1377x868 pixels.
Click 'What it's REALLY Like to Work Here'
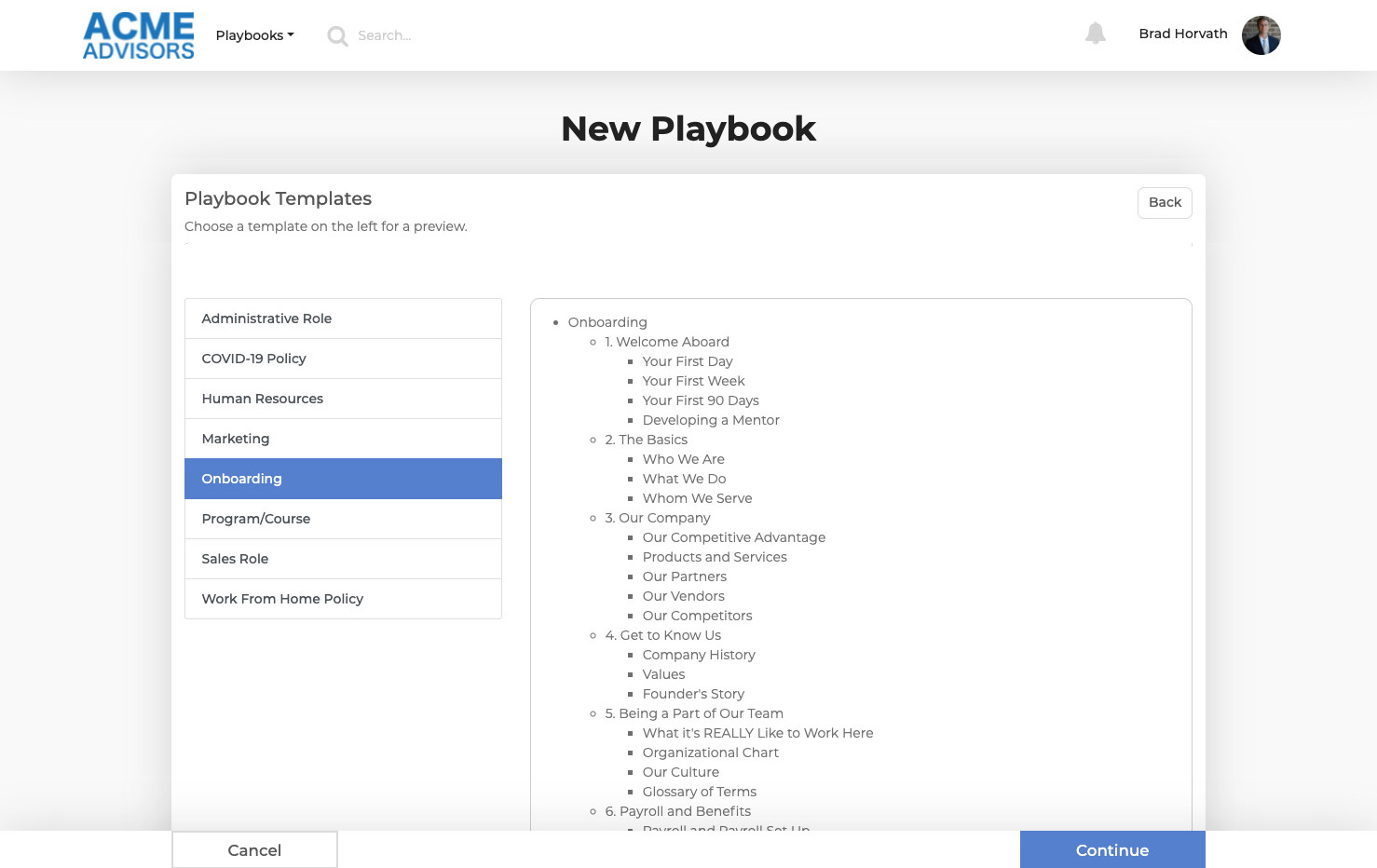point(757,733)
